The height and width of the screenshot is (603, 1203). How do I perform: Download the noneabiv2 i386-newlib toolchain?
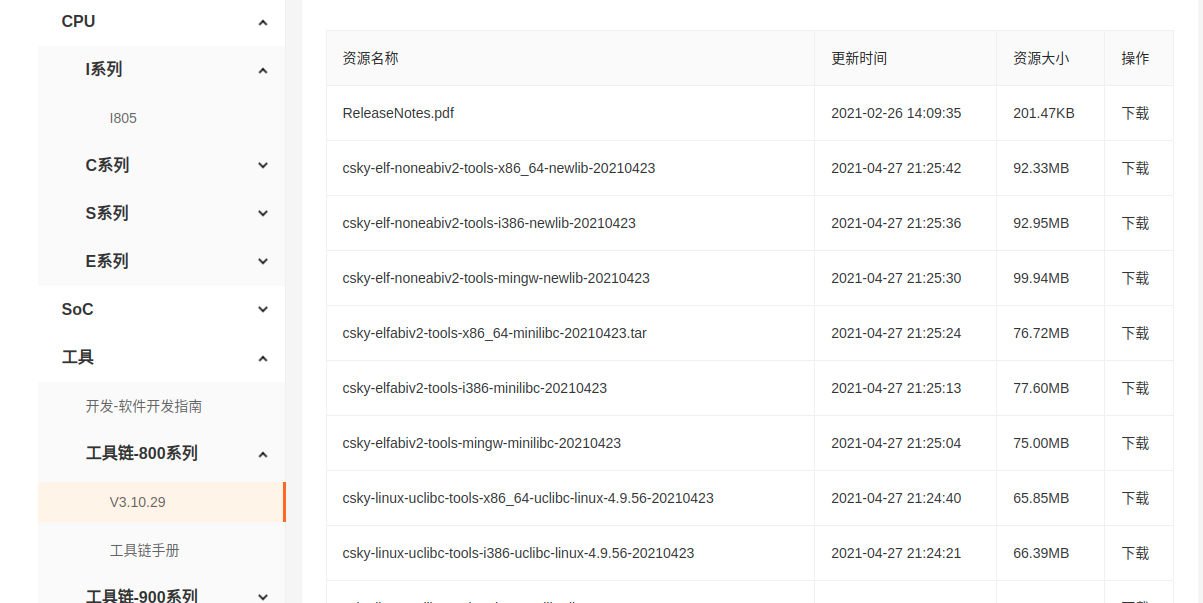pos(1135,223)
